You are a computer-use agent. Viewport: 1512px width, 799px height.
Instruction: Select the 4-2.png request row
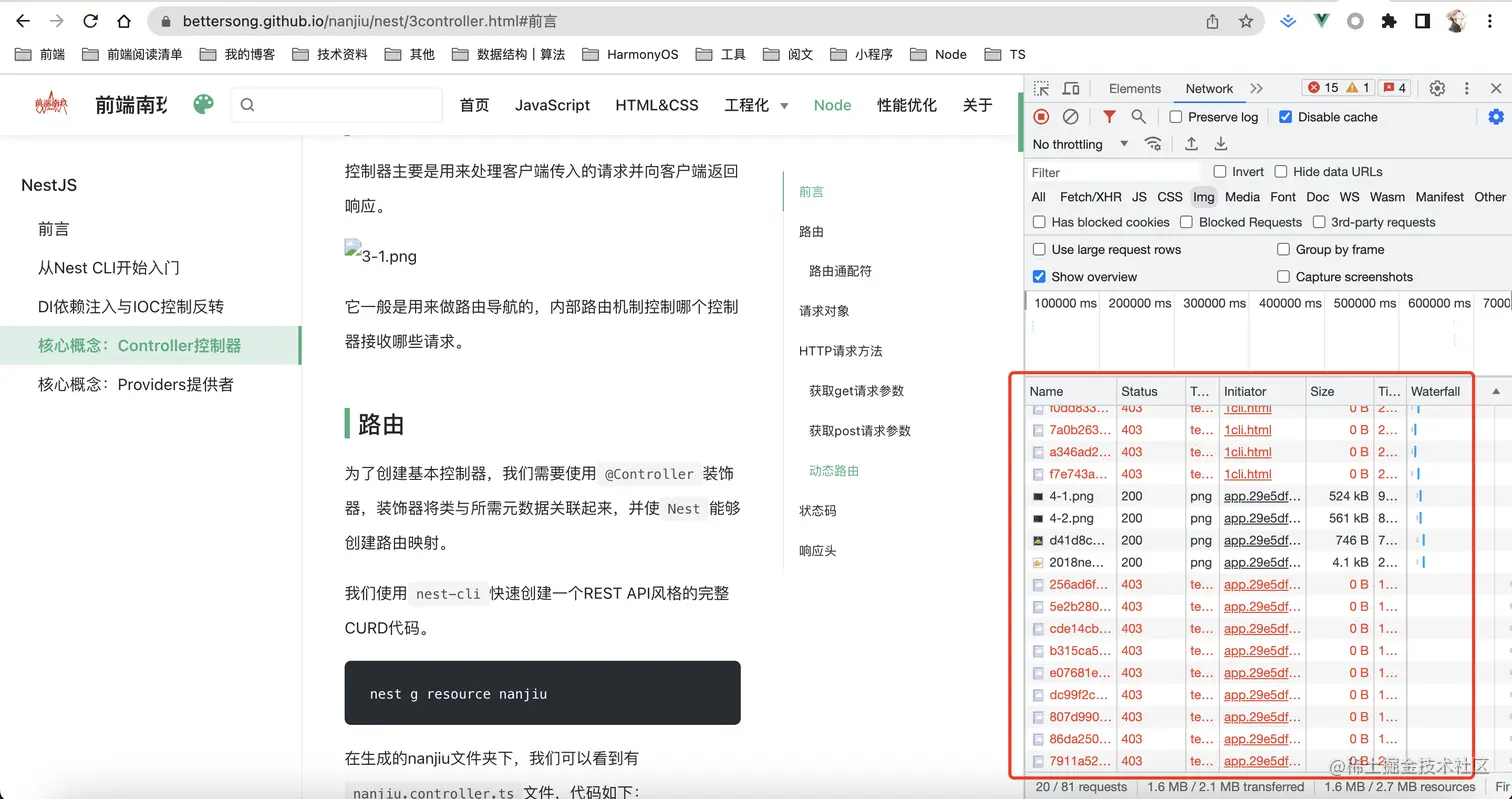(1249, 518)
